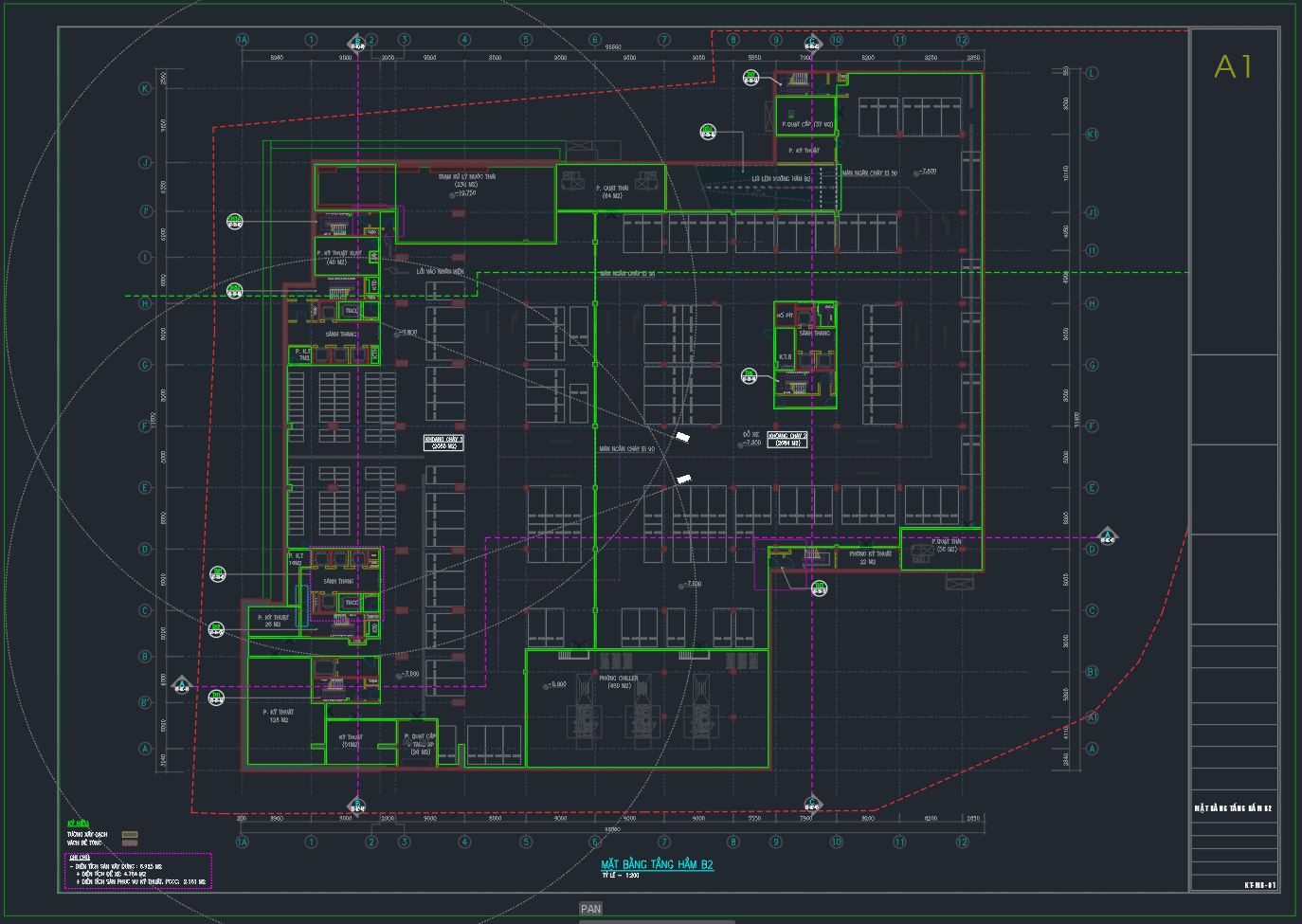The width and height of the screenshot is (1302, 924).
Task: Click grid bubble I' on the left axis
Action: click(146, 211)
